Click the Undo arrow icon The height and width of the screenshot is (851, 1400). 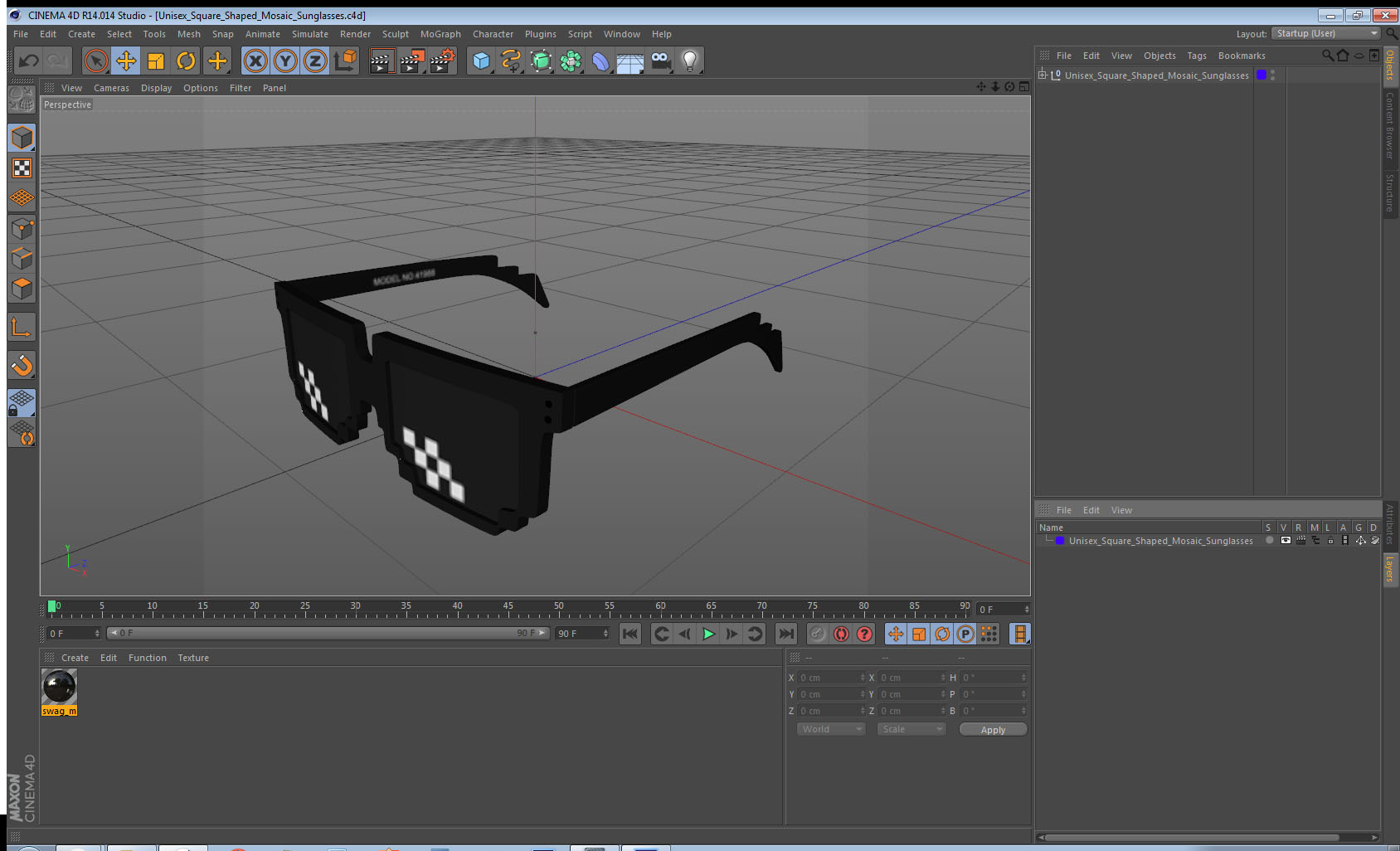tap(29, 61)
